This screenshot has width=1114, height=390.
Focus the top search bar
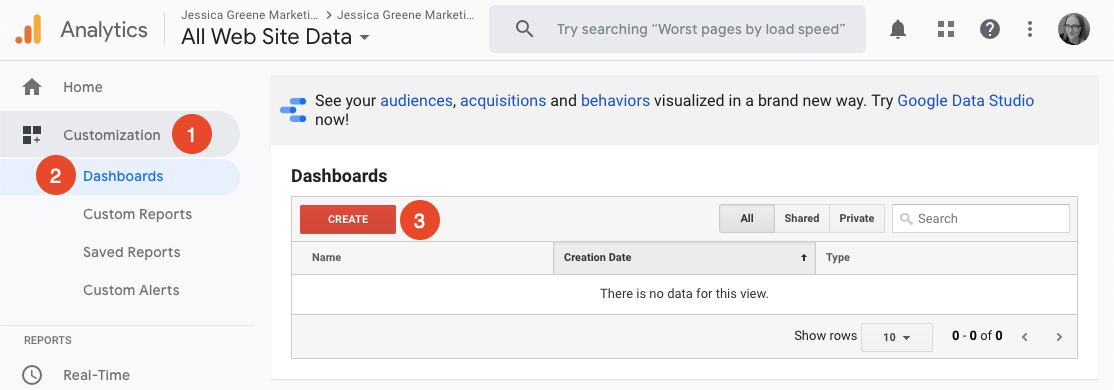coord(677,29)
